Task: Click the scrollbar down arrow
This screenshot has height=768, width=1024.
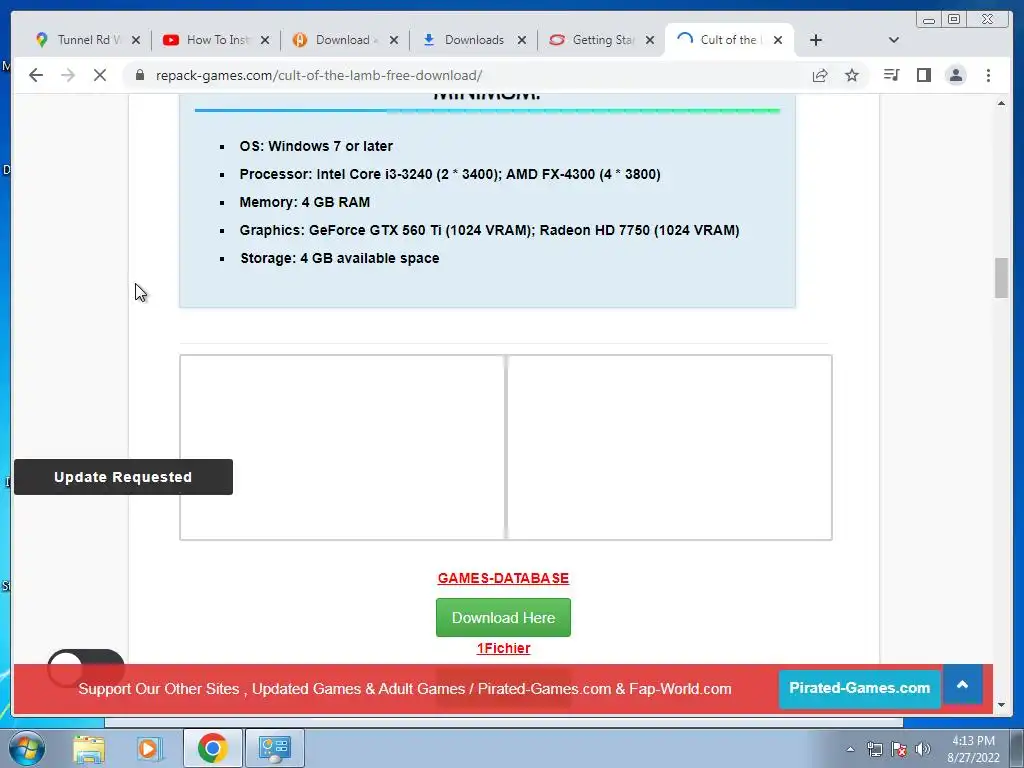Action: tap(1001, 705)
